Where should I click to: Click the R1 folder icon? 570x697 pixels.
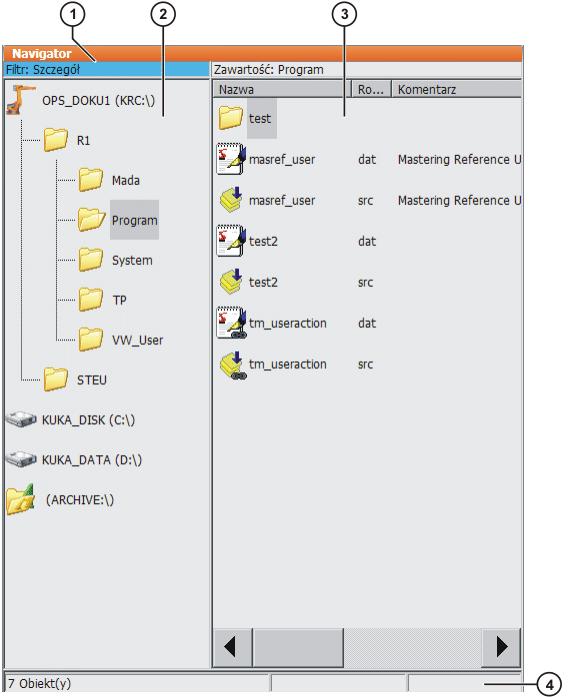56,140
